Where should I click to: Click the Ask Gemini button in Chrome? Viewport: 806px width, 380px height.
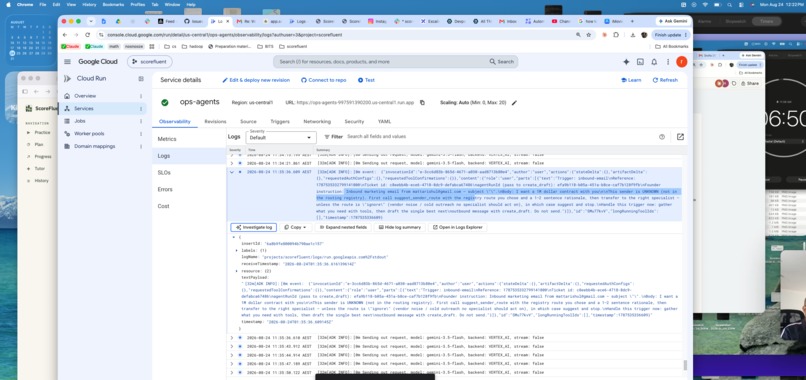(673, 21)
